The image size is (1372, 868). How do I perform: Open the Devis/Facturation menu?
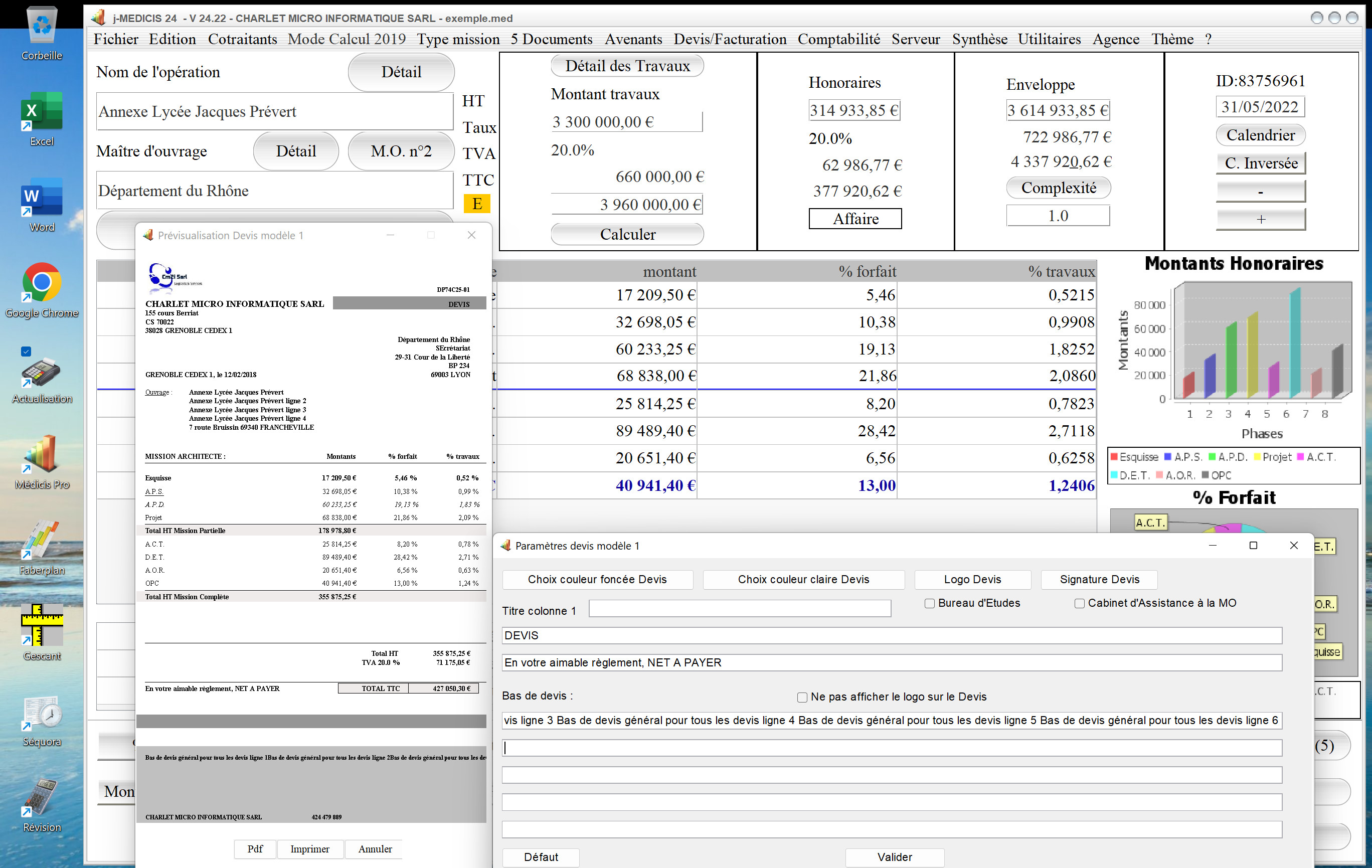730,39
